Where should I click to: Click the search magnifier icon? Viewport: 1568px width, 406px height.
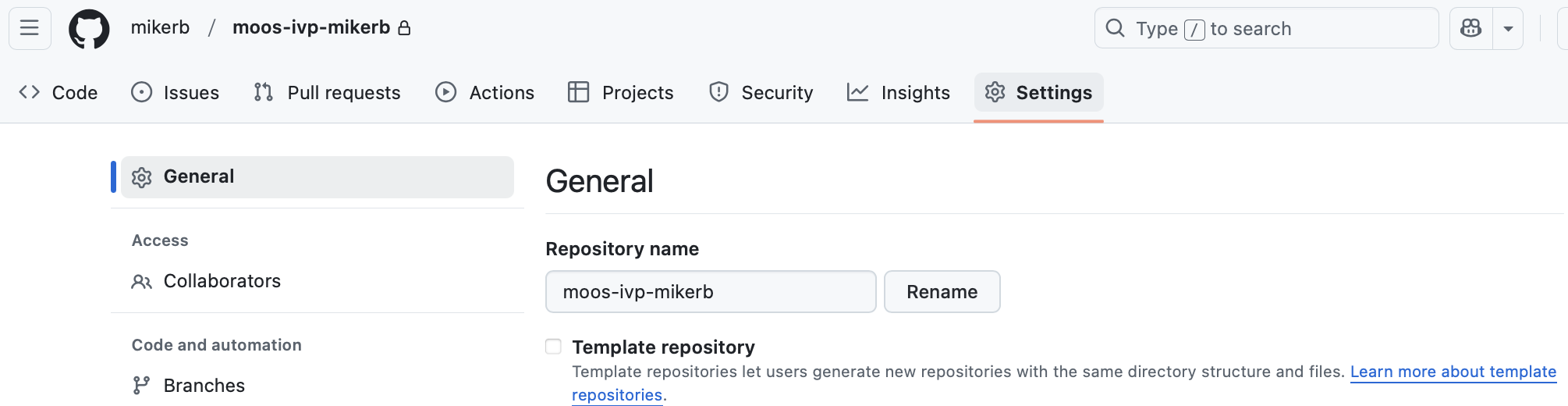[1116, 28]
